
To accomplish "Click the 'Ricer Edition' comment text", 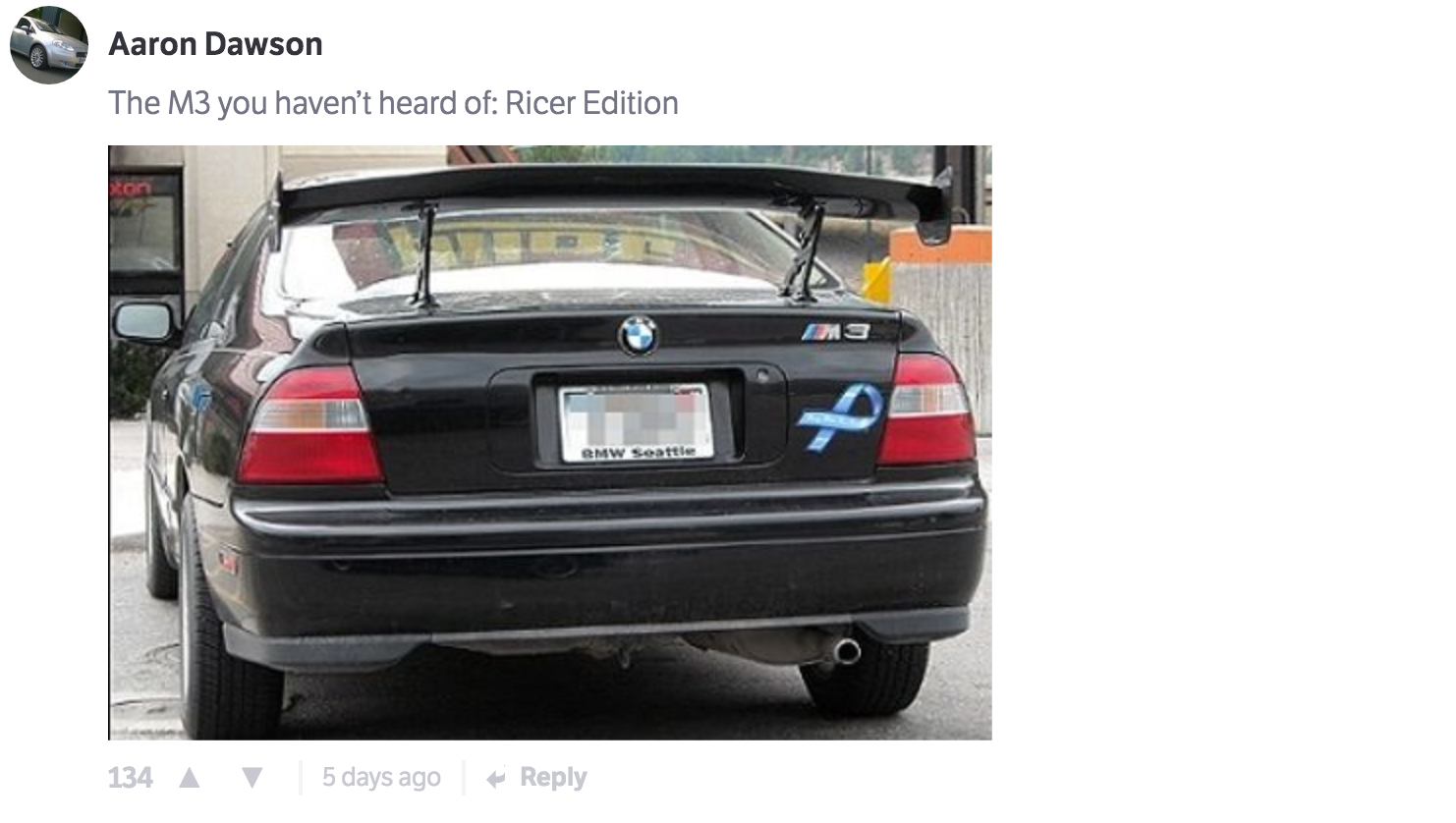I will point(591,103).
